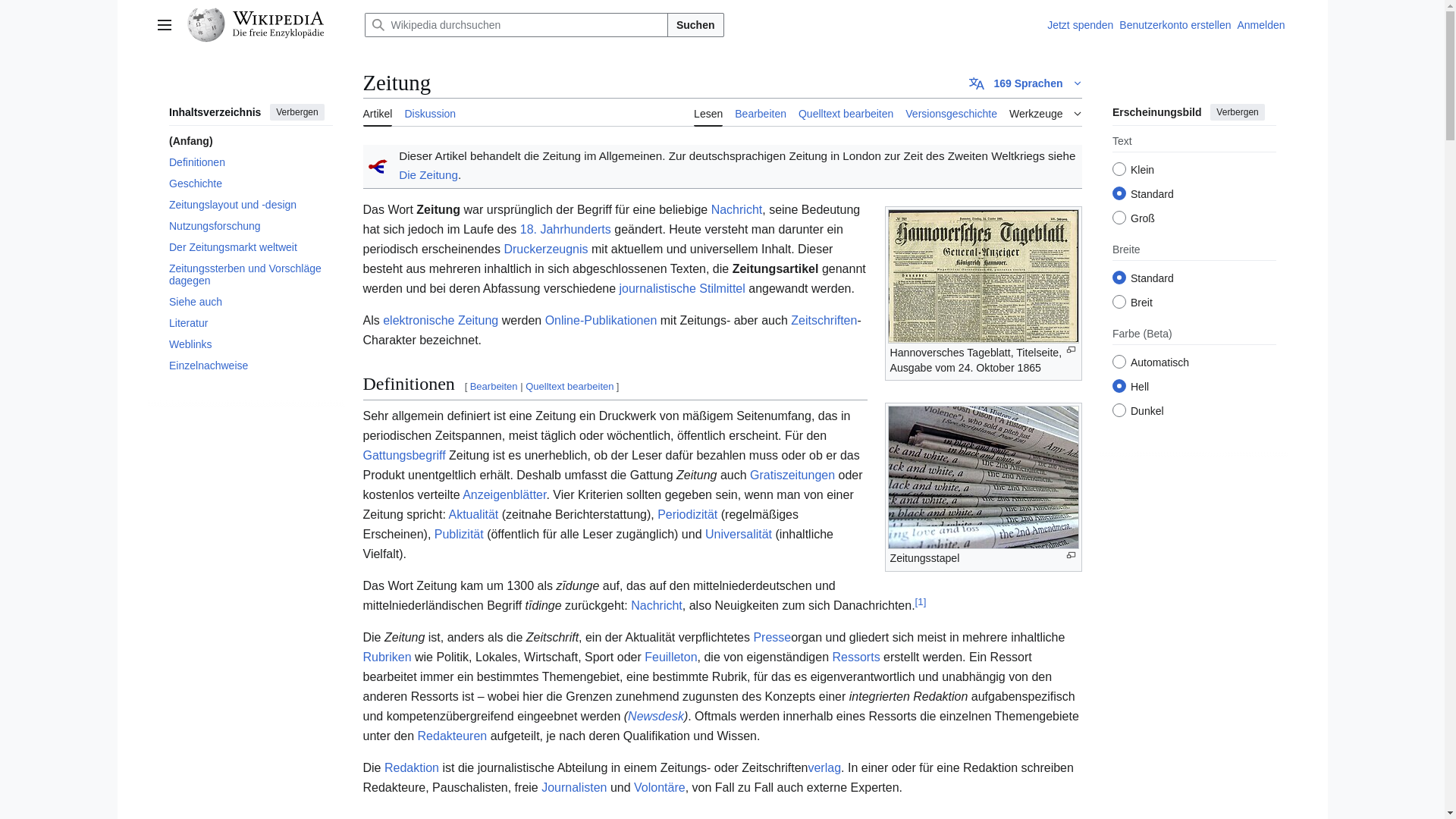Viewport: 1456px width, 819px height.
Task: Go to Geschichte in table of contents
Action: tap(196, 184)
